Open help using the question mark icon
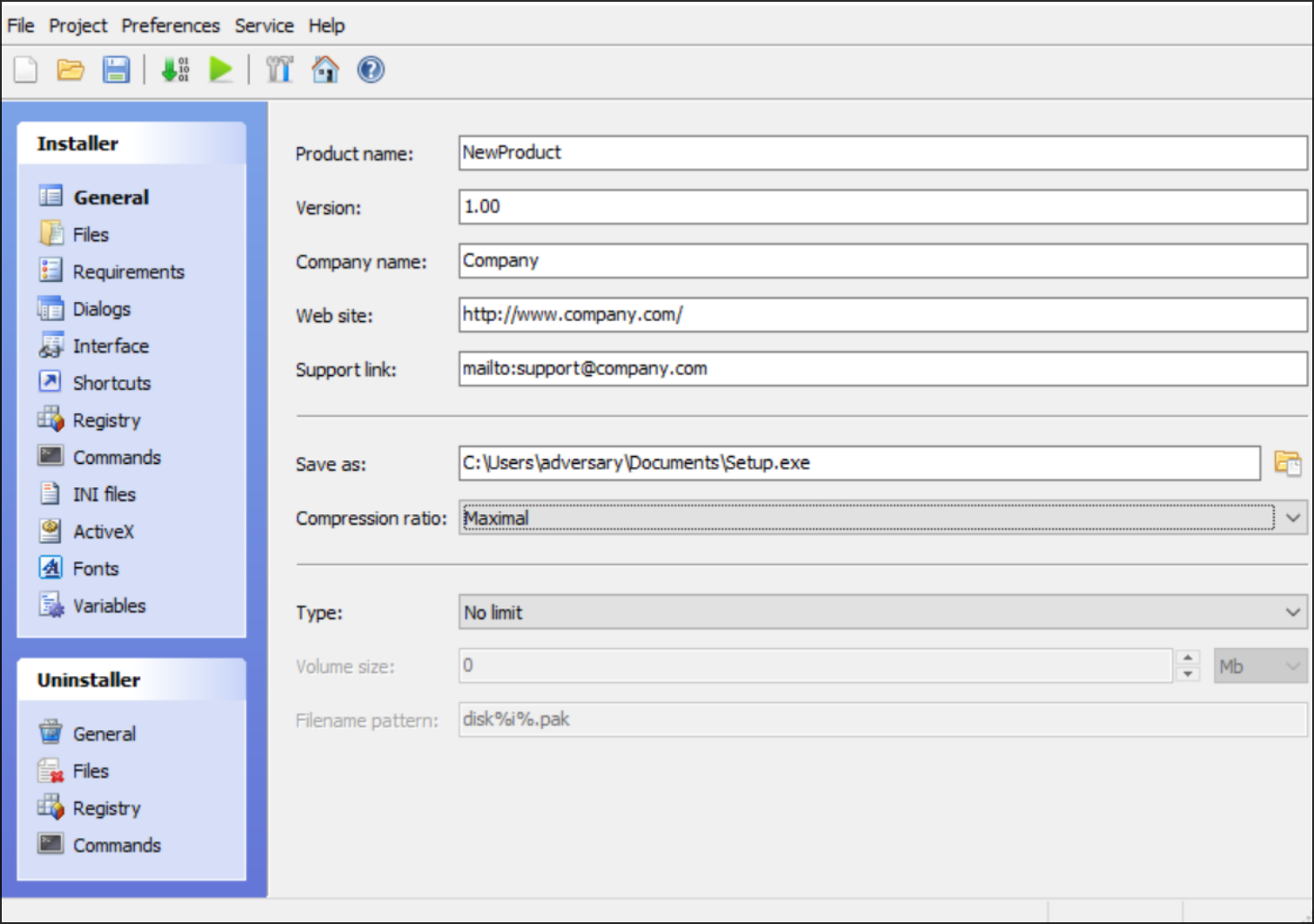This screenshot has height=924, width=1314. point(371,70)
